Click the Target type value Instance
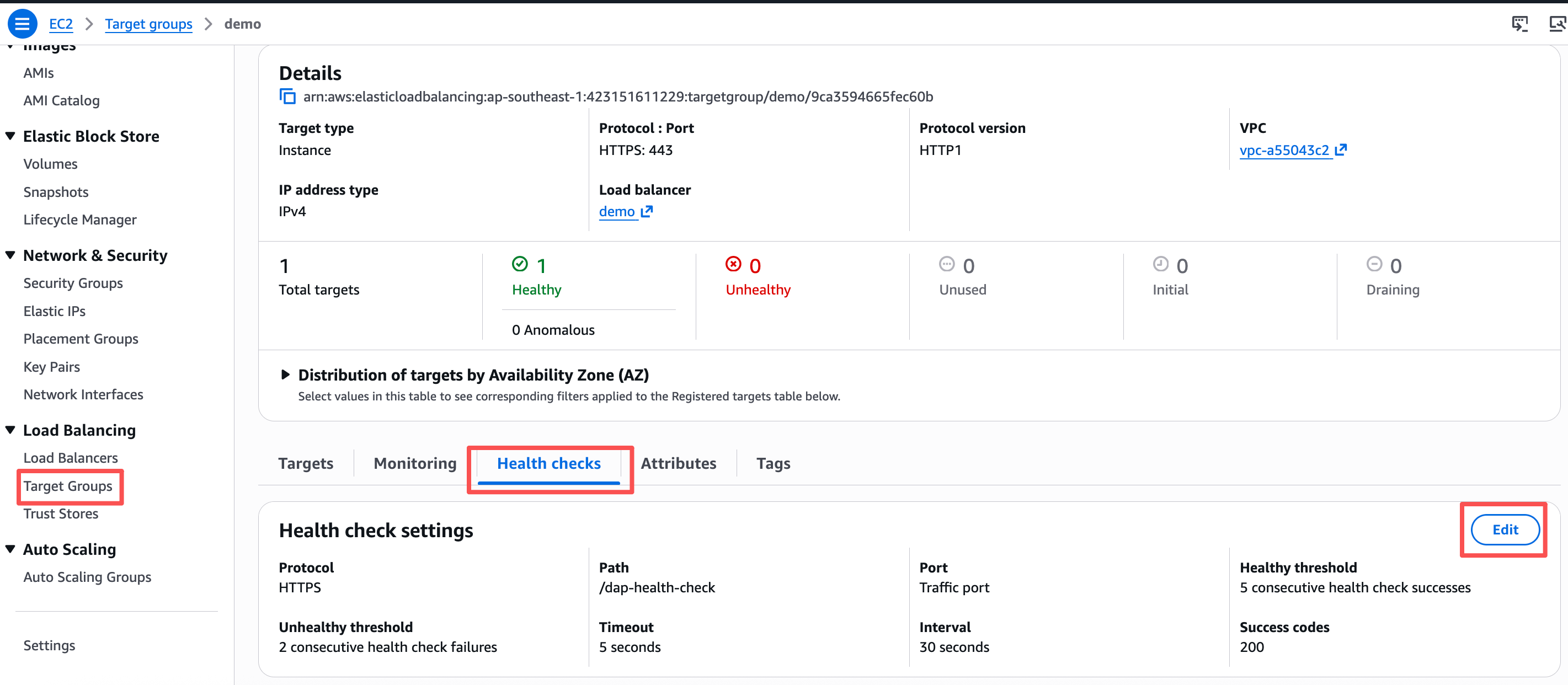 (305, 149)
